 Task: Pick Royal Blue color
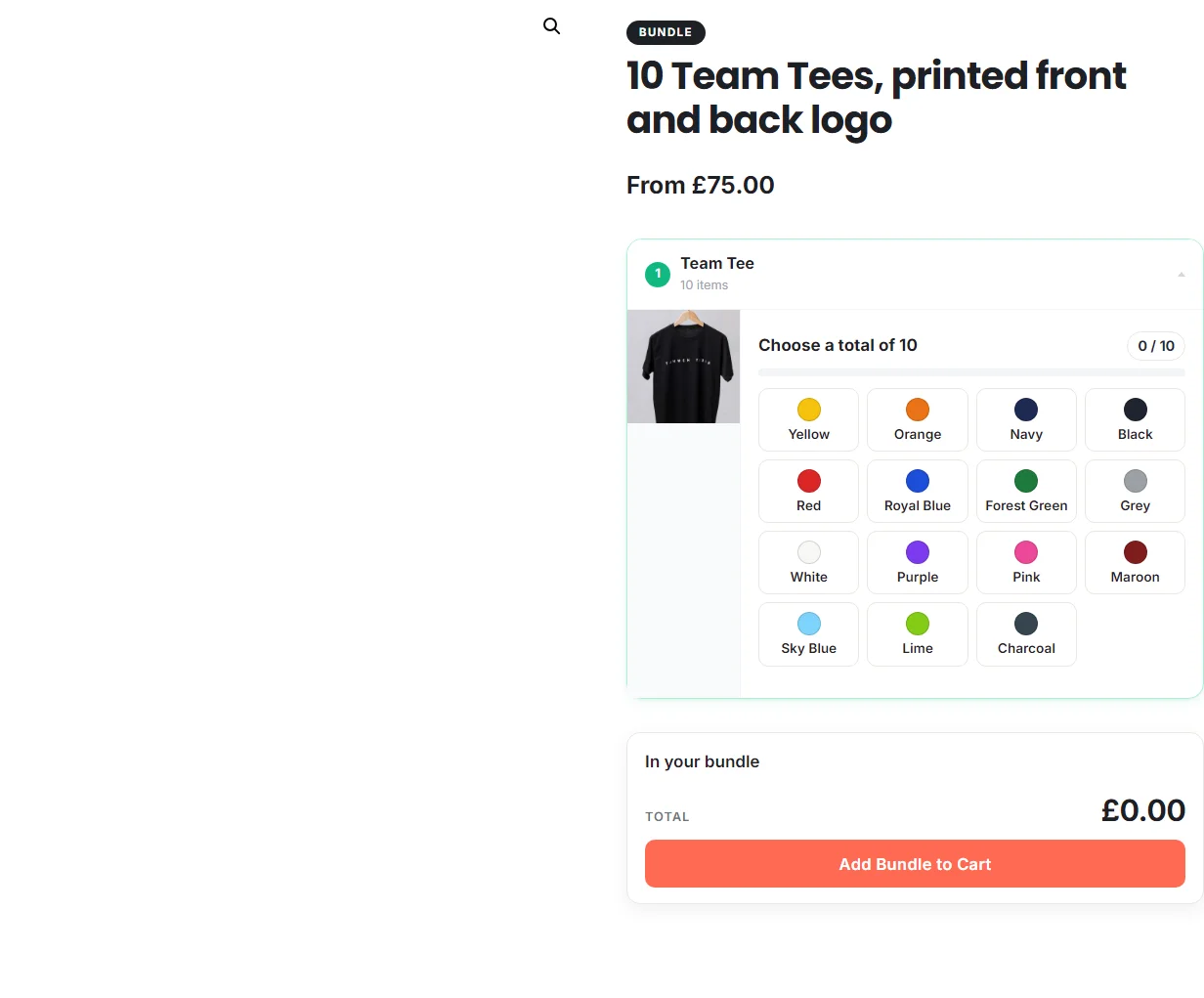click(x=917, y=492)
